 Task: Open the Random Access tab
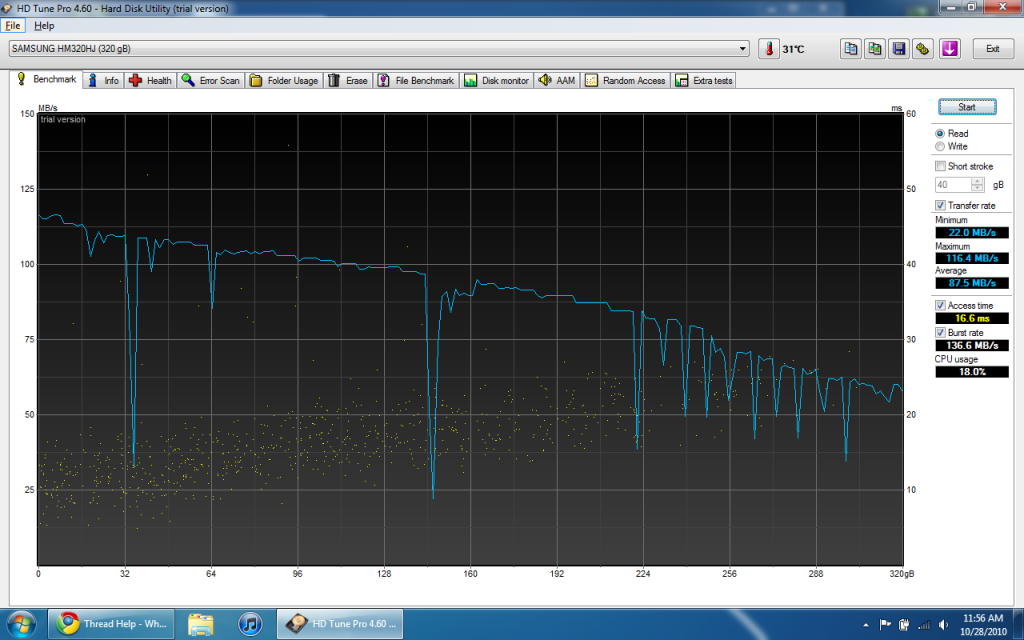click(626, 80)
